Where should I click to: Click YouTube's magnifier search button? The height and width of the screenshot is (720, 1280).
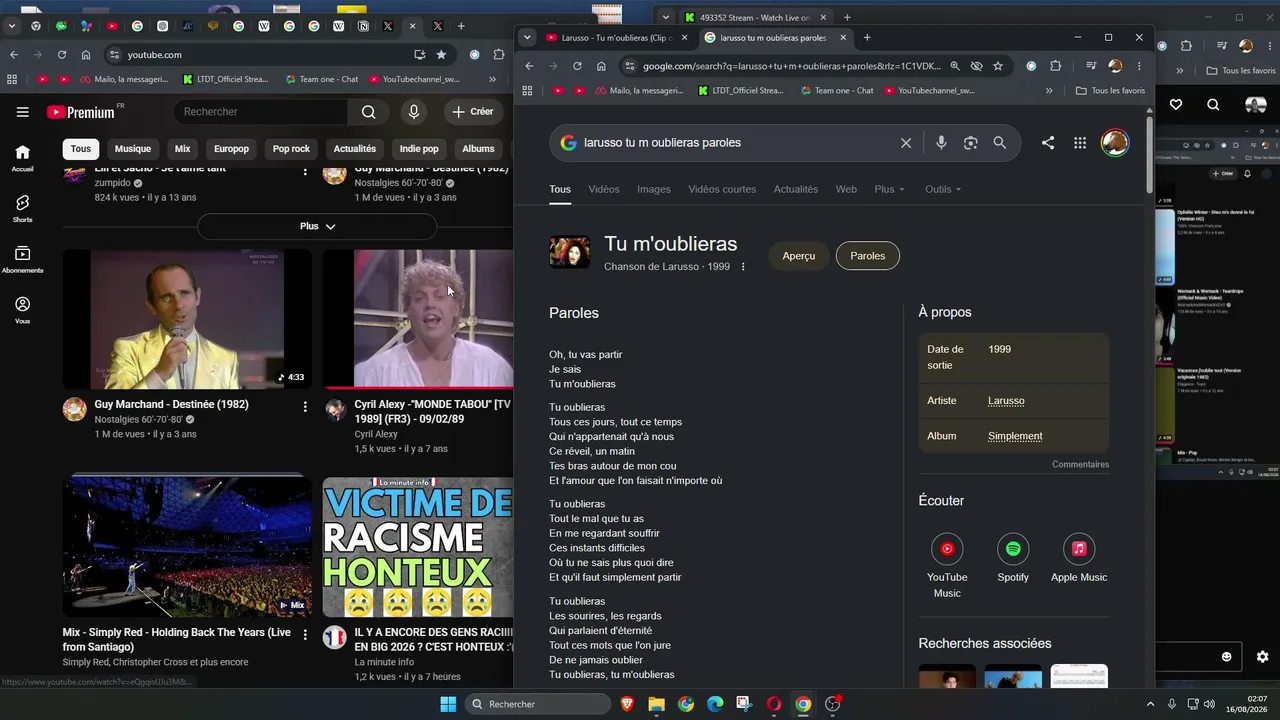click(369, 112)
